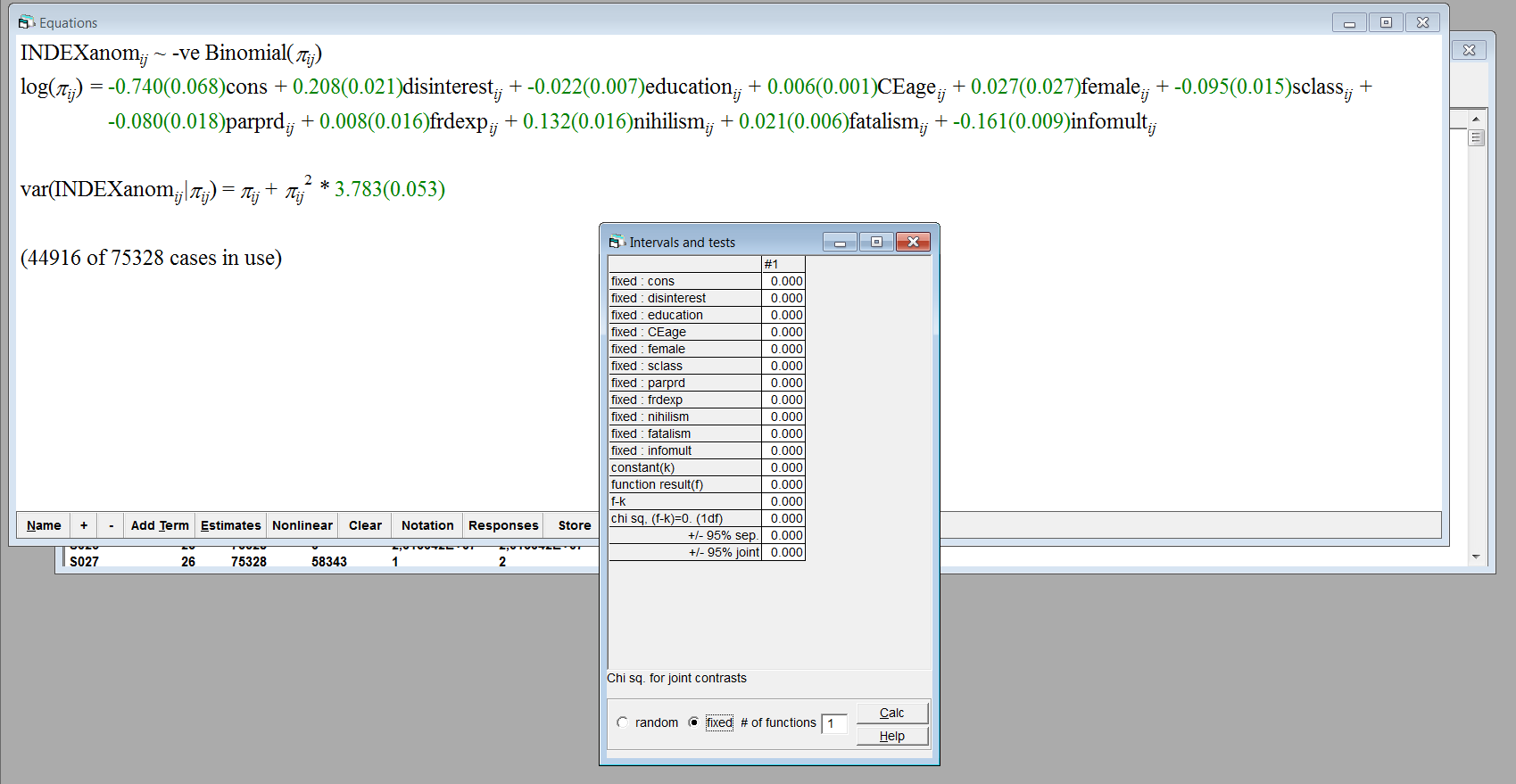This screenshot has width=1516, height=784.
Task: Select the fixed : disinterest value cell
Action: [x=783, y=298]
